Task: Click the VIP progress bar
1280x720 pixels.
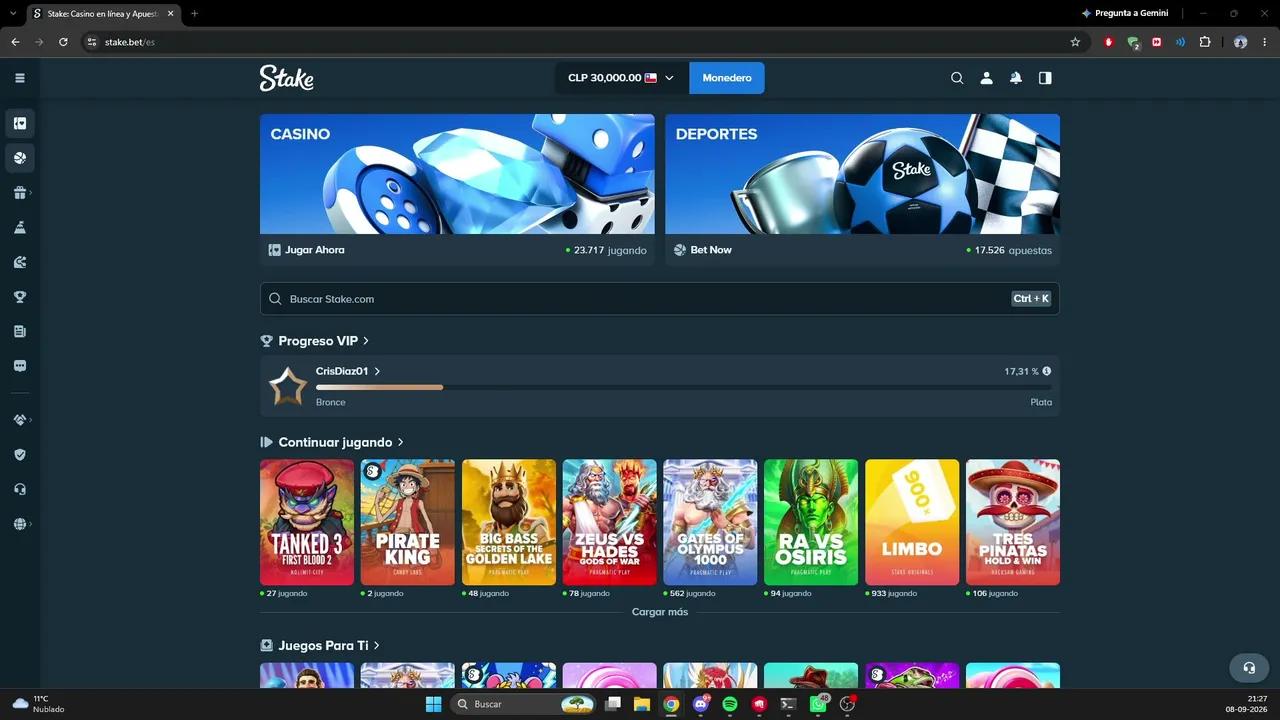Action: 684,387
